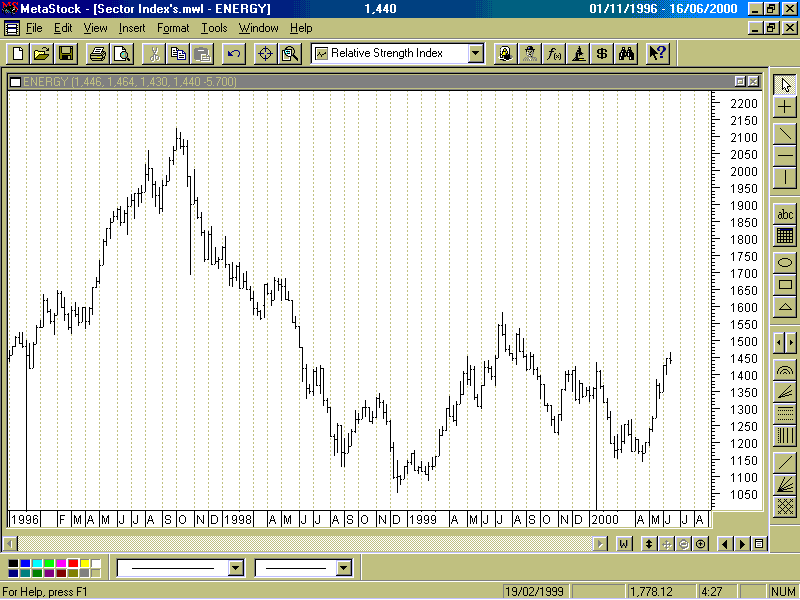Expand the line weight dropdown
Viewport: 800px width, 600px height.
point(344,568)
